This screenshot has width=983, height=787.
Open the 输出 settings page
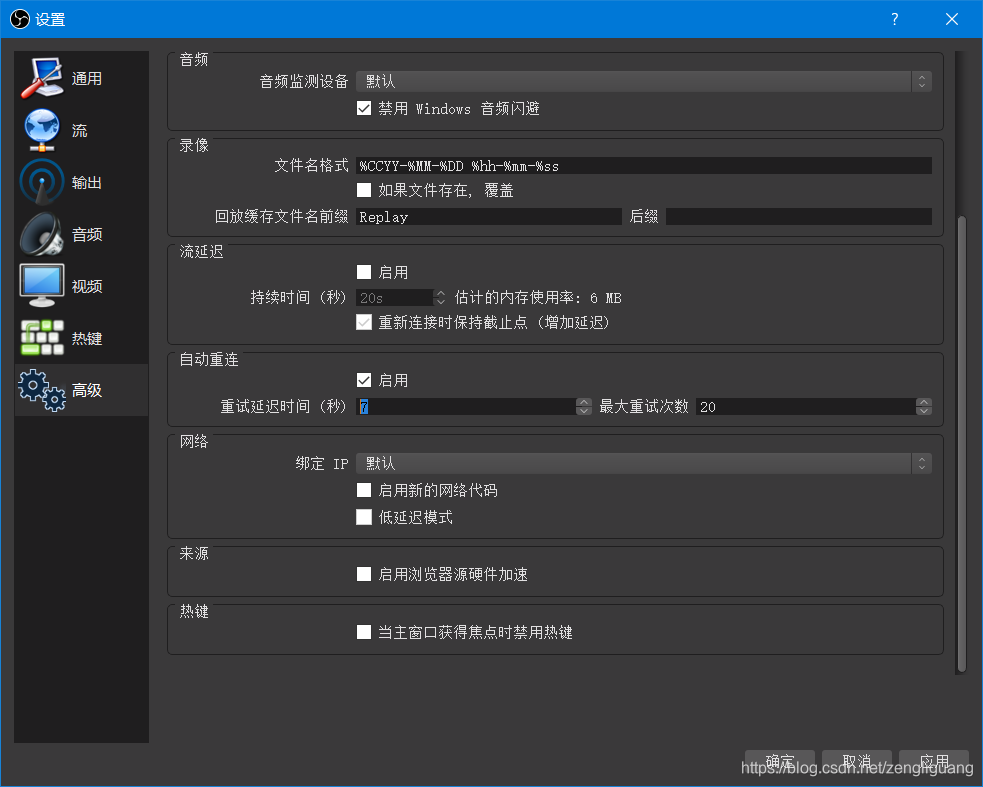[x=80, y=181]
